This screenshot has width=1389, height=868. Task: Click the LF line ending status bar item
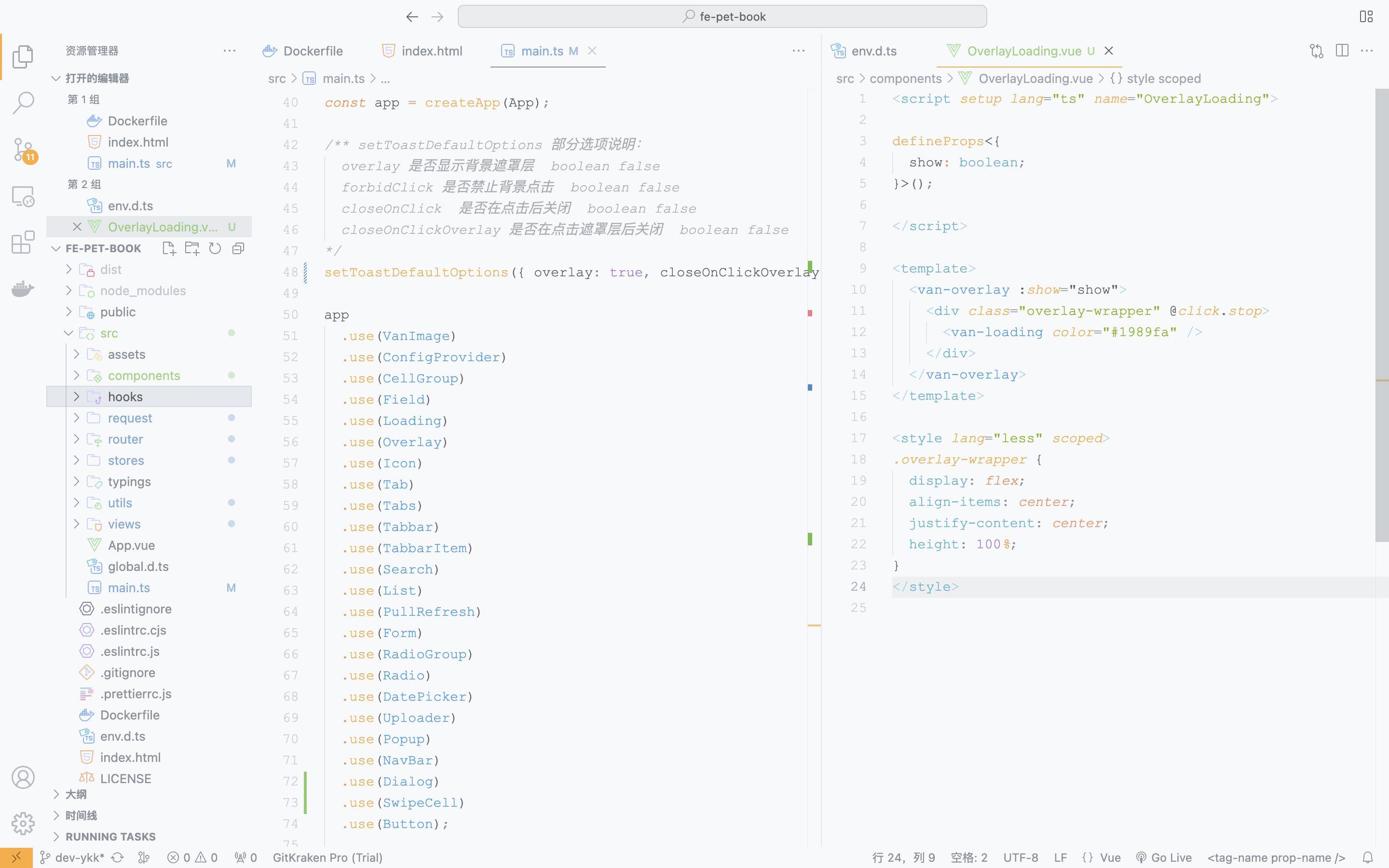click(x=1060, y=857)
